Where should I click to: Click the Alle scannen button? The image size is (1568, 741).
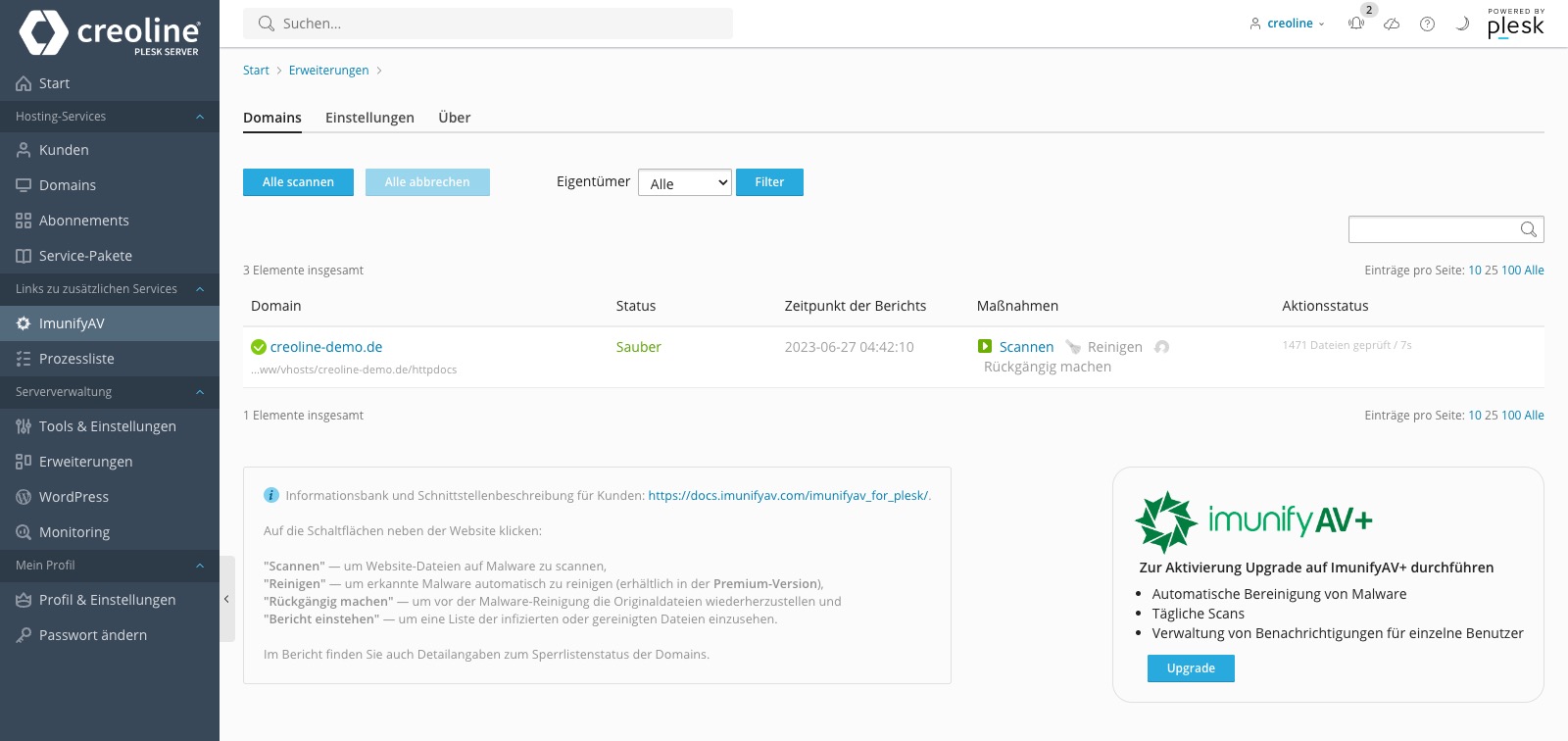(x=298, y=182)
